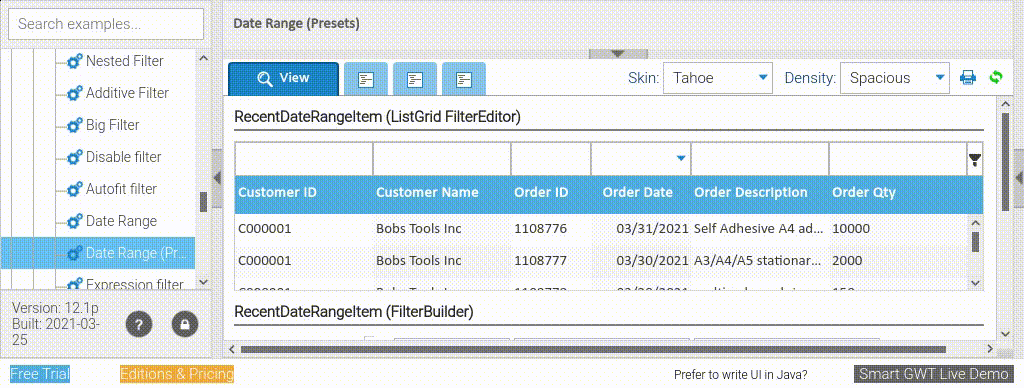1024x388 pixels.
Task: Click the filter funnel icon in grid
Action: tap(975, 159)
